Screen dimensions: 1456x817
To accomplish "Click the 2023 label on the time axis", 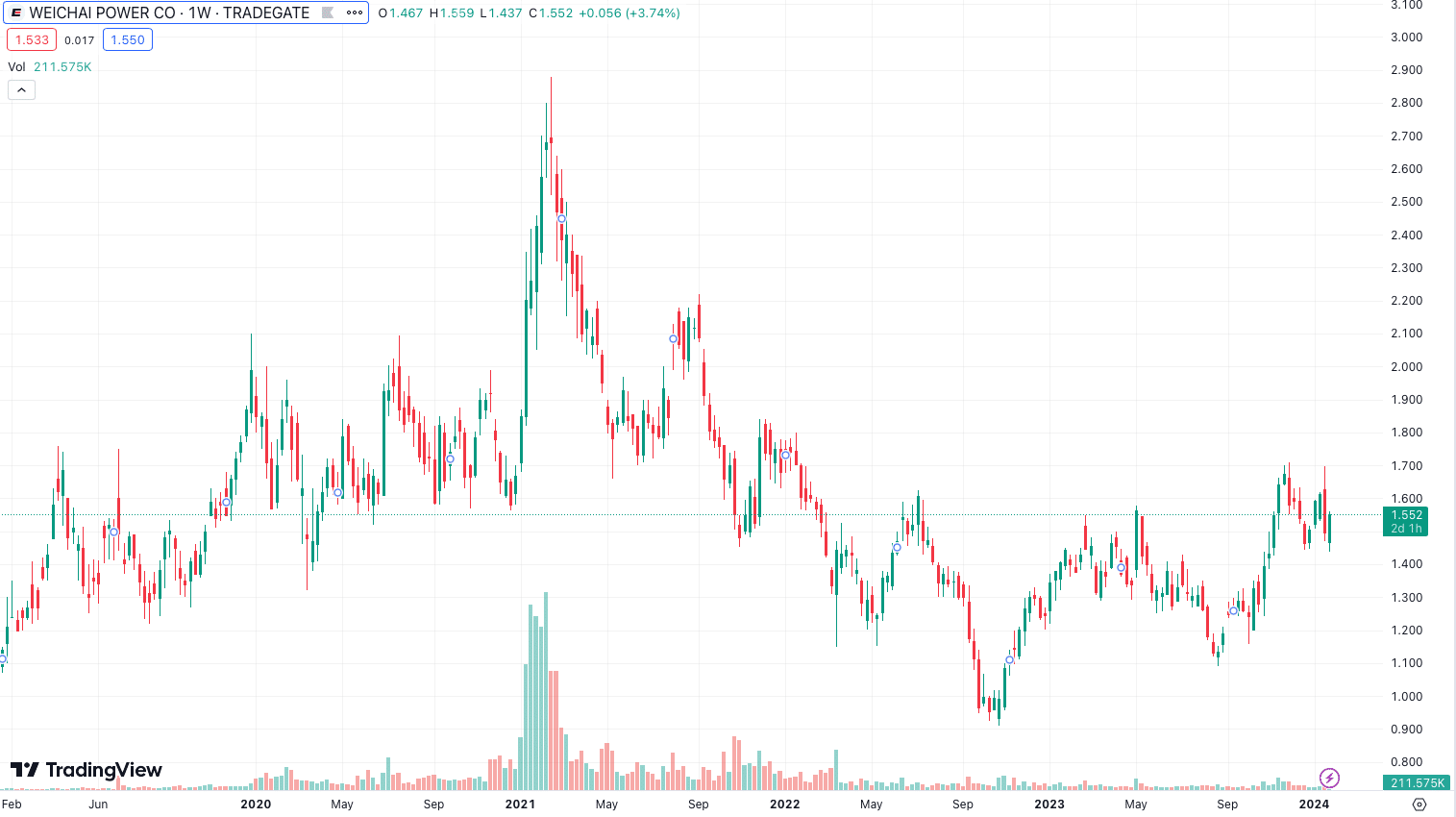I will point(1049,805).
